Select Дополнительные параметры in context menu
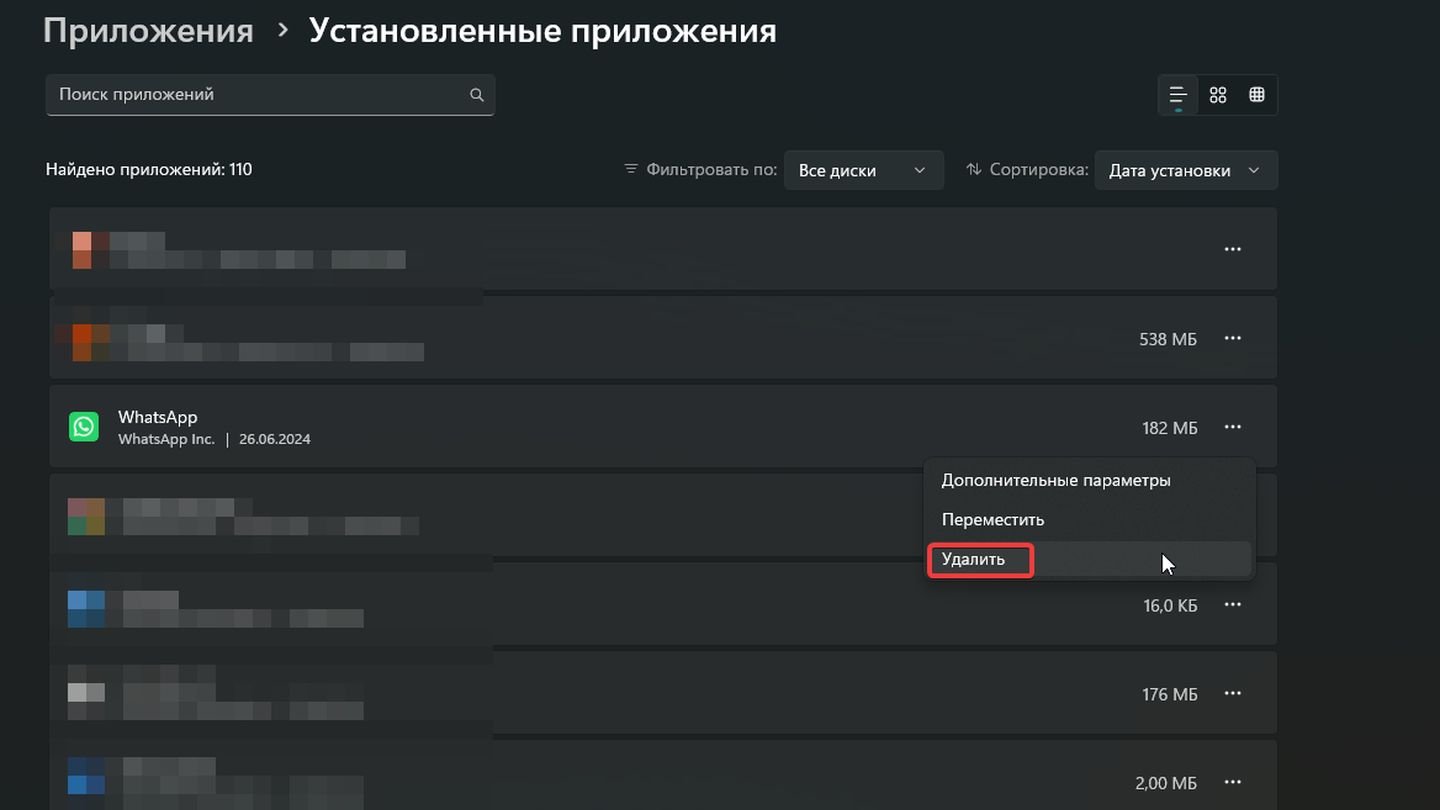Image resolution: width=1440 pixels, height=810 pixels. [x=1089, y=481]
